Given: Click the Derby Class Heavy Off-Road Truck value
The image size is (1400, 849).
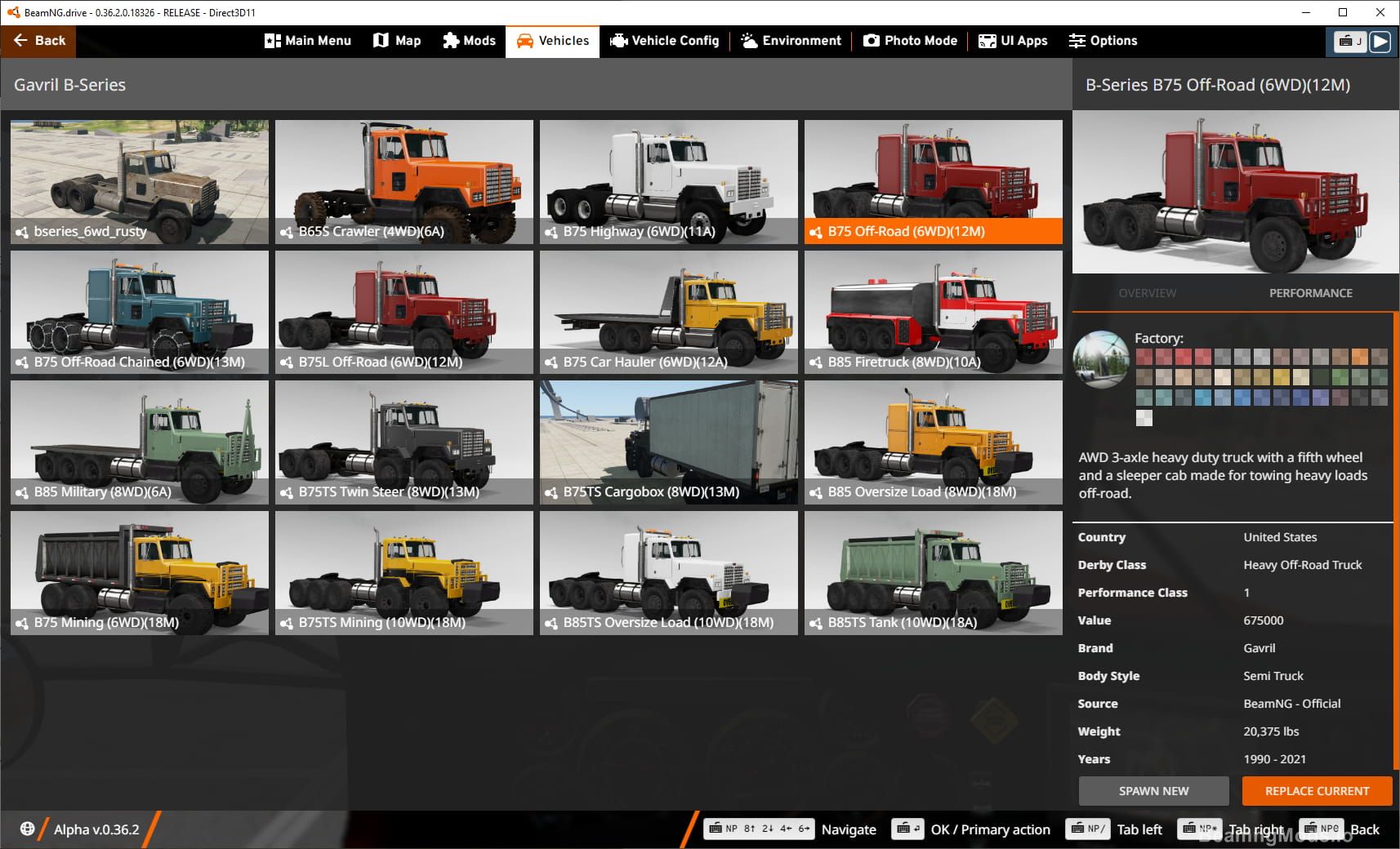Looking at the screenshot, I should 1303,565.
